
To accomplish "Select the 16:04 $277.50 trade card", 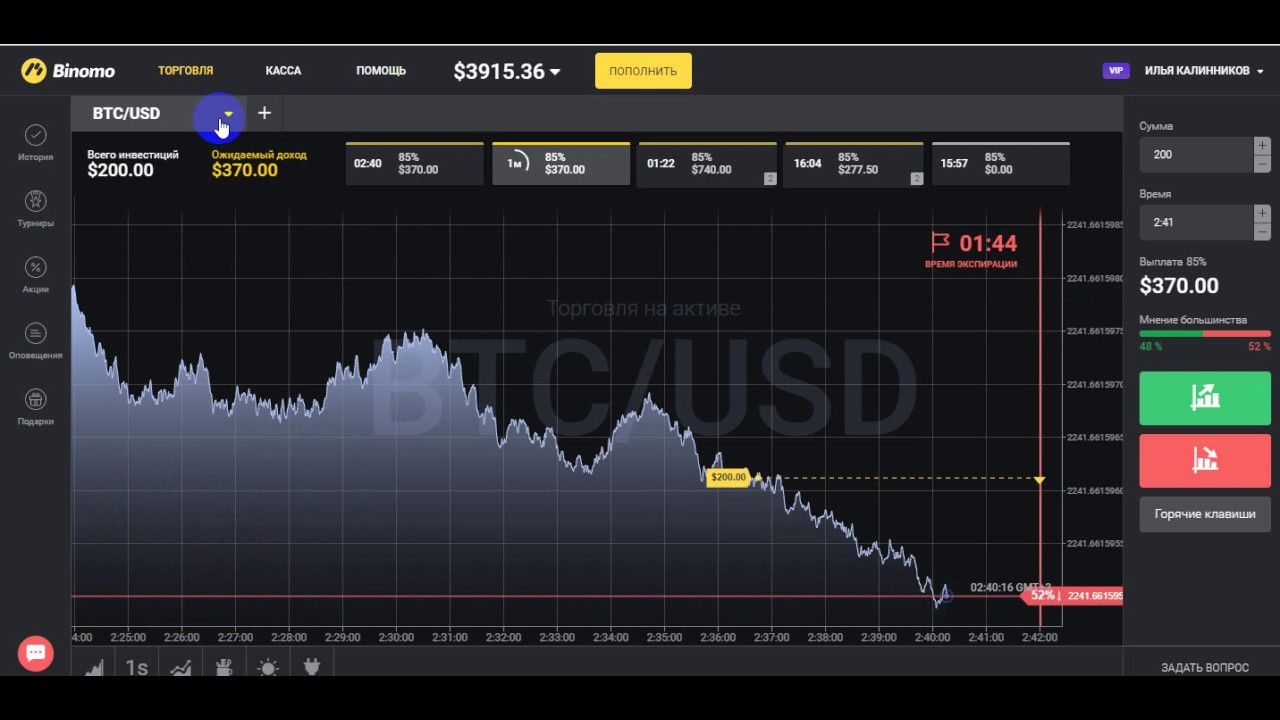I will coord(854,164).
